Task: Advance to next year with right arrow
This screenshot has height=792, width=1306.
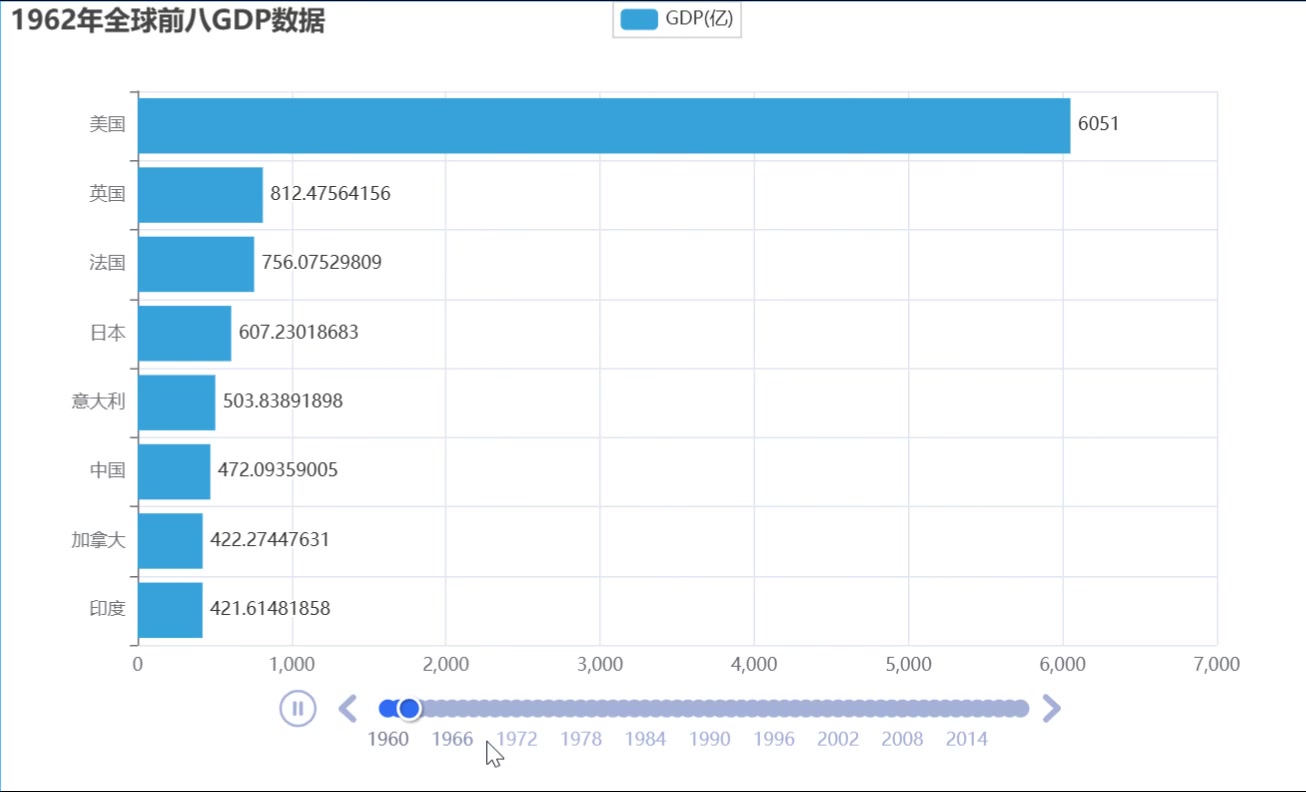Action: point(1051,708)
